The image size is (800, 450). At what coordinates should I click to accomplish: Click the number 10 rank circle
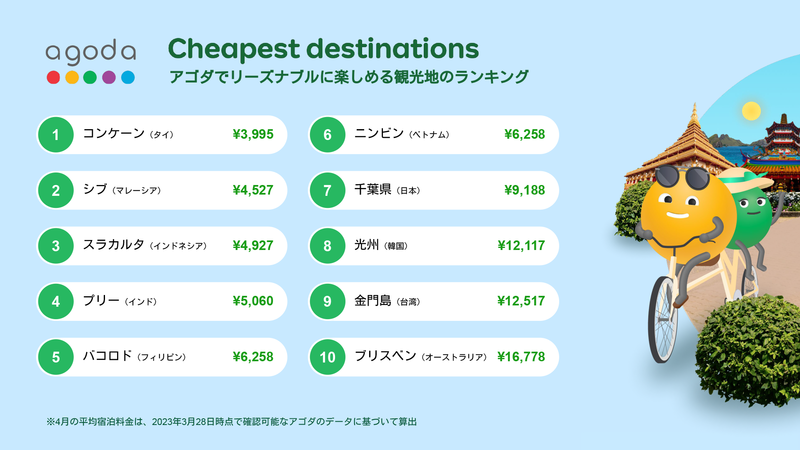pos(327,357)
